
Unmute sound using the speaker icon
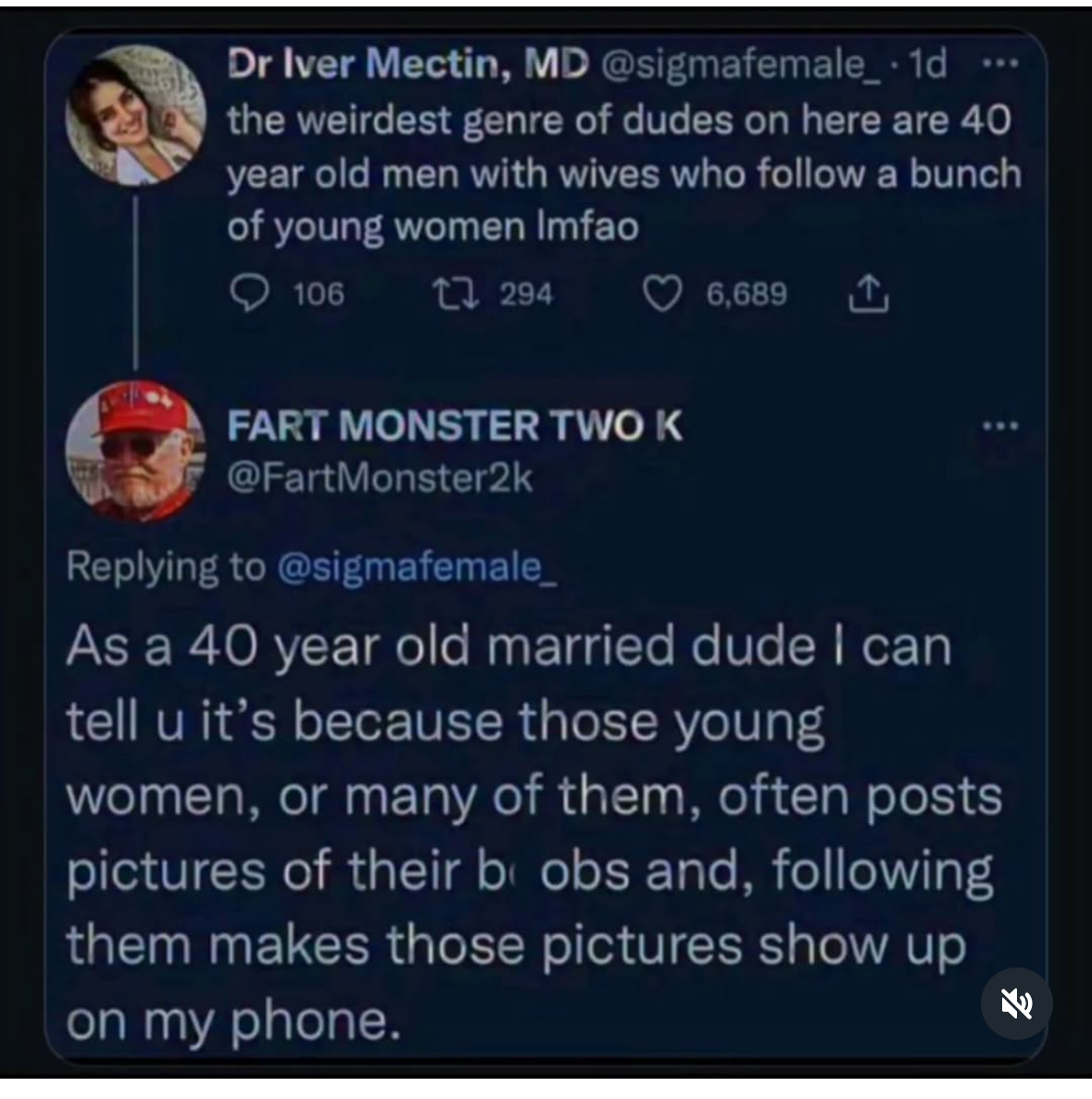point(1016,1003)
